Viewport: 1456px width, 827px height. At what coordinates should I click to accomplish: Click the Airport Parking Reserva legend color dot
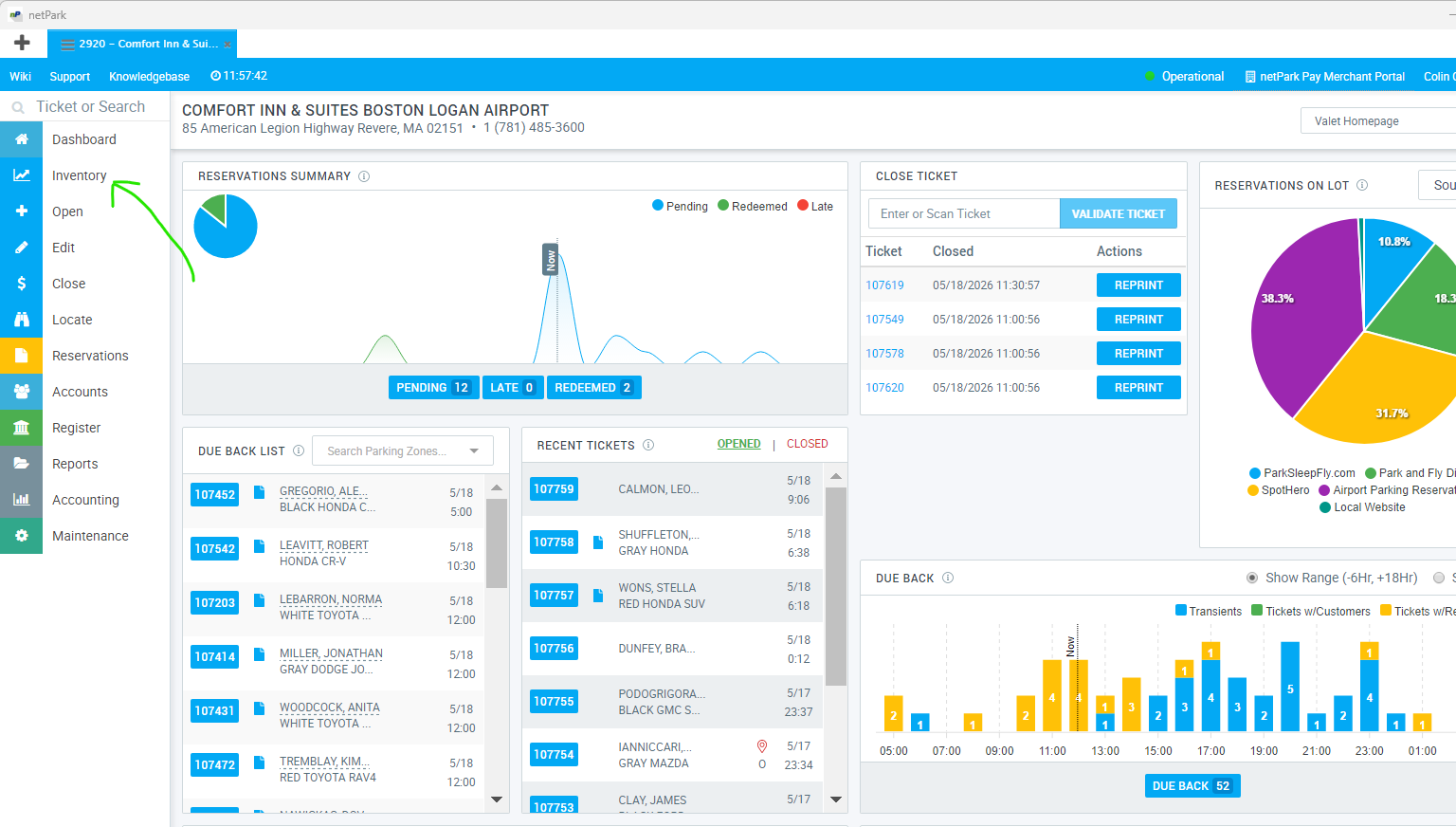pyautogui.click(x=1324, y=490)
